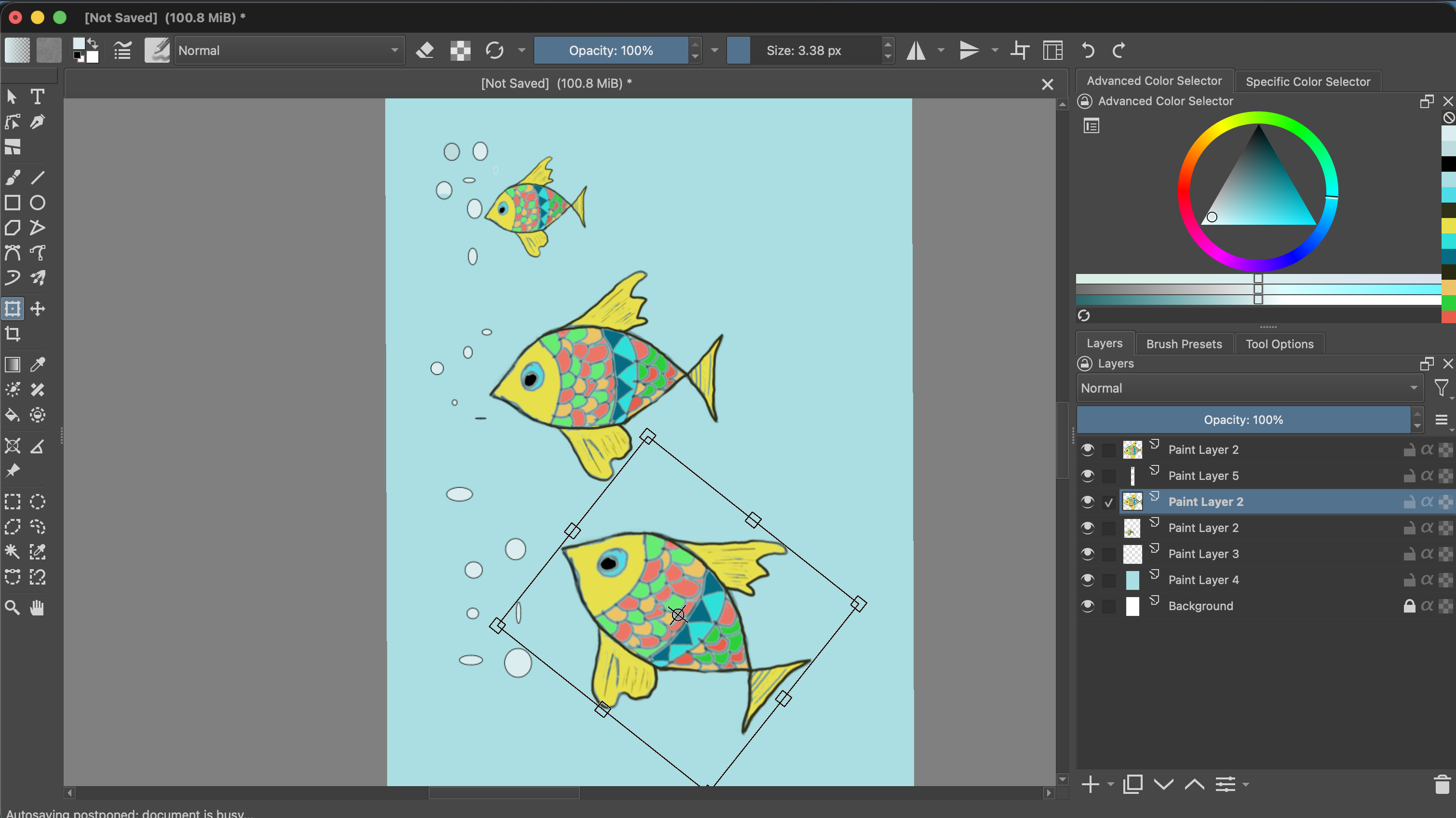1456x818 pixels.
Task: Select the Advanced Color Selector tab
Action: click(1154, 81)
